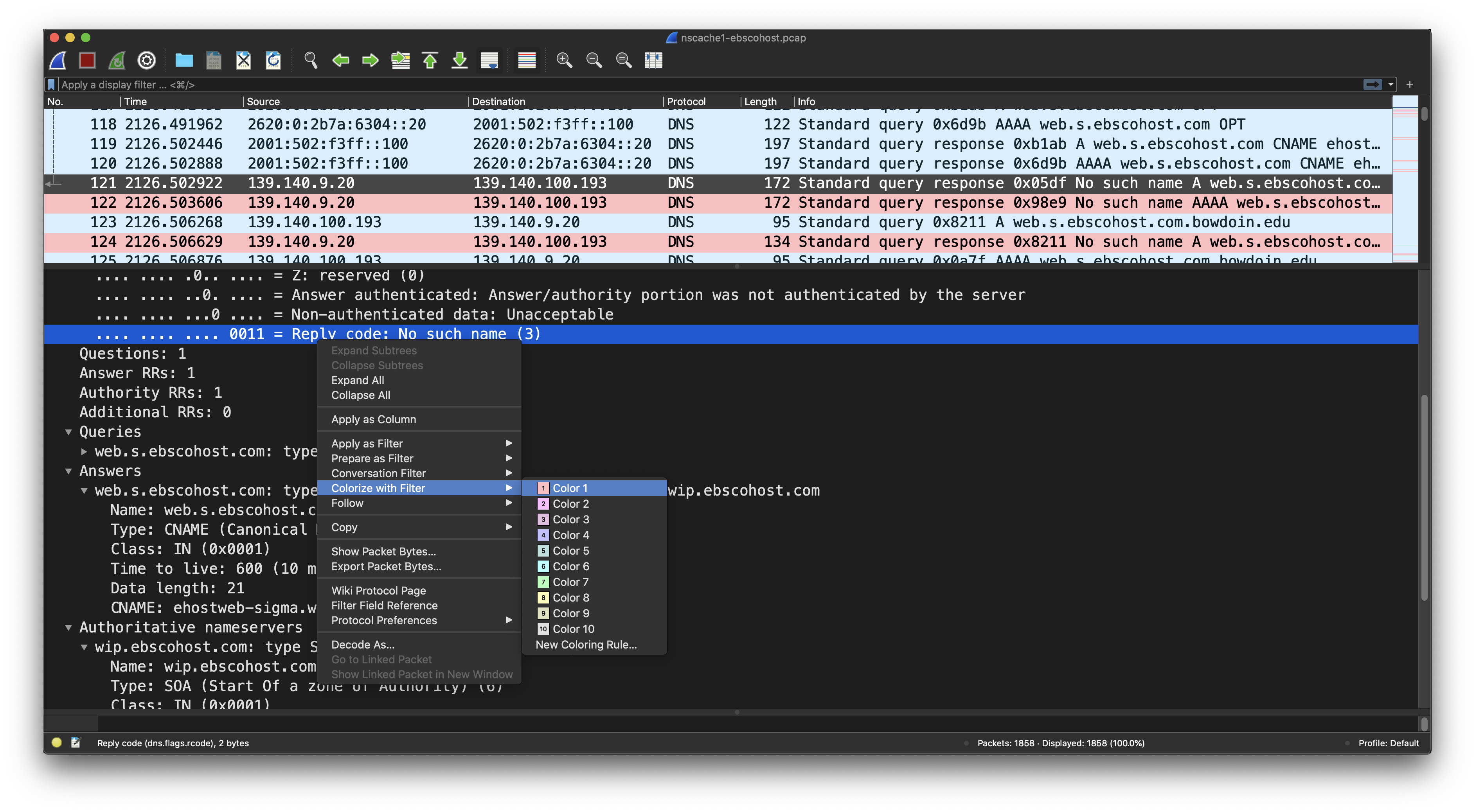This screenshot has width=1475, height=812.
Task: Click the Find packet magnifier icon
Action: [310, 60]
